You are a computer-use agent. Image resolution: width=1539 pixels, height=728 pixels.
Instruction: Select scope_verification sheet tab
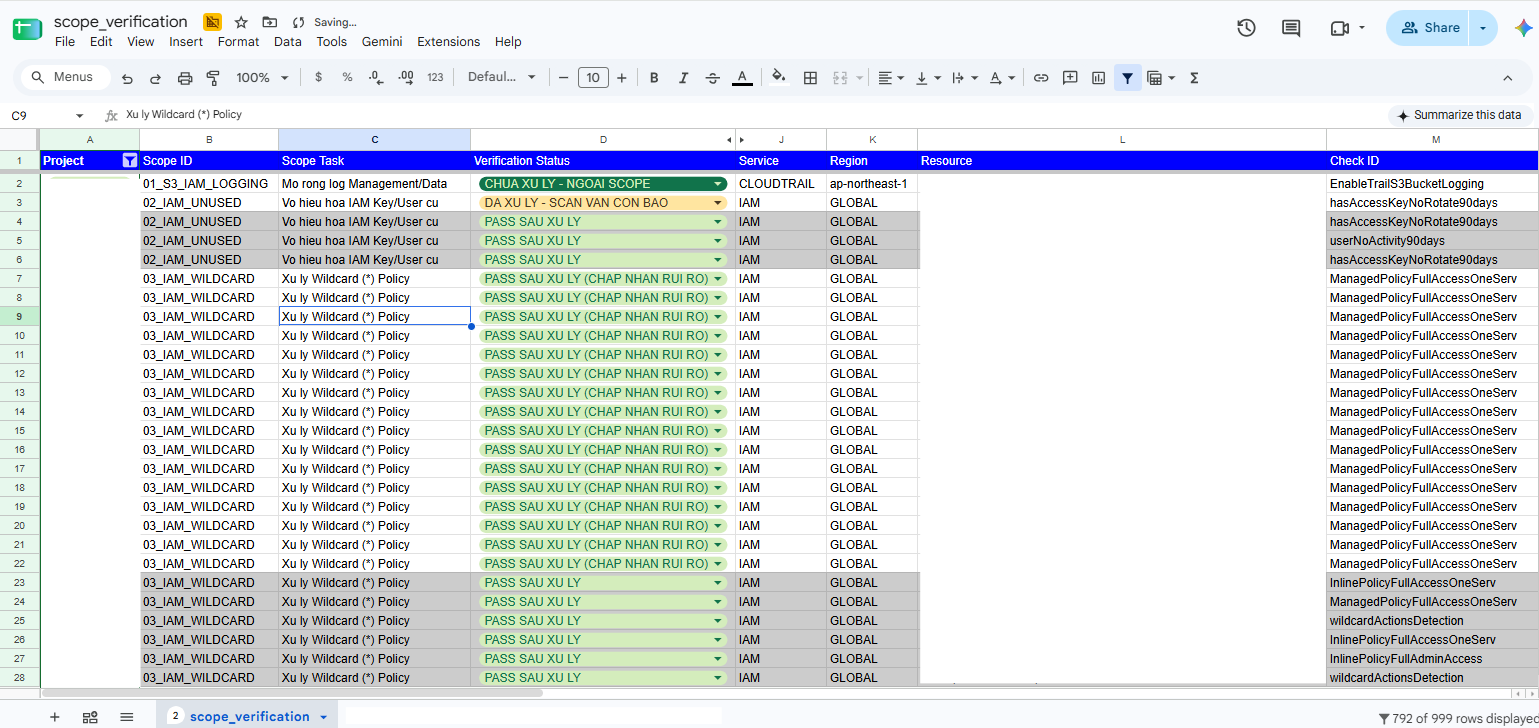coord(247,716)
